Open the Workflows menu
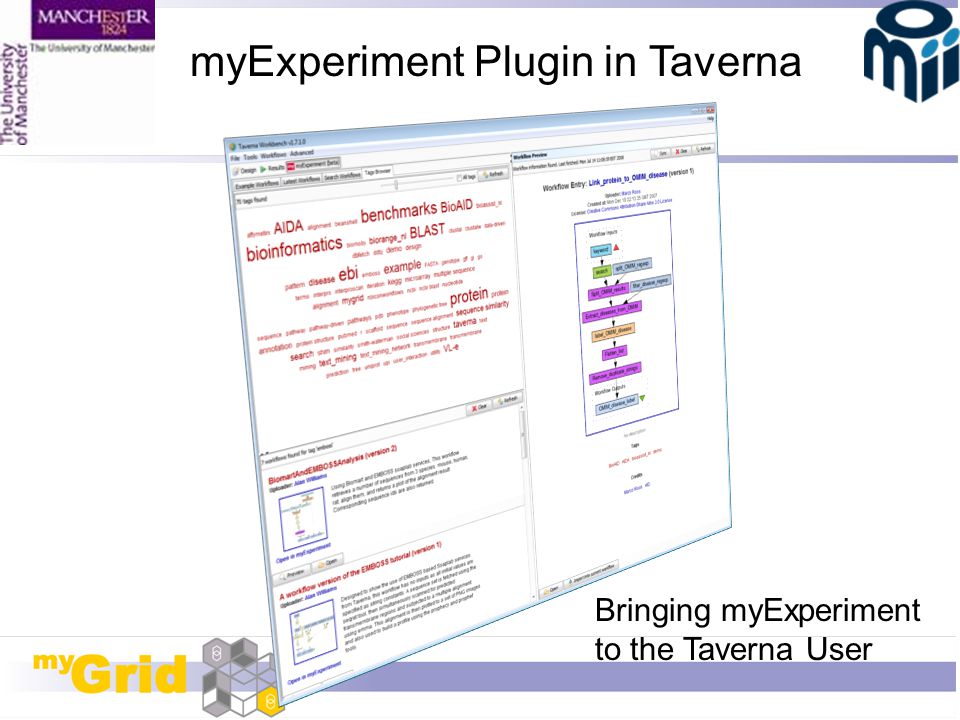Screen dimensions: 960x720 point(274,155)
